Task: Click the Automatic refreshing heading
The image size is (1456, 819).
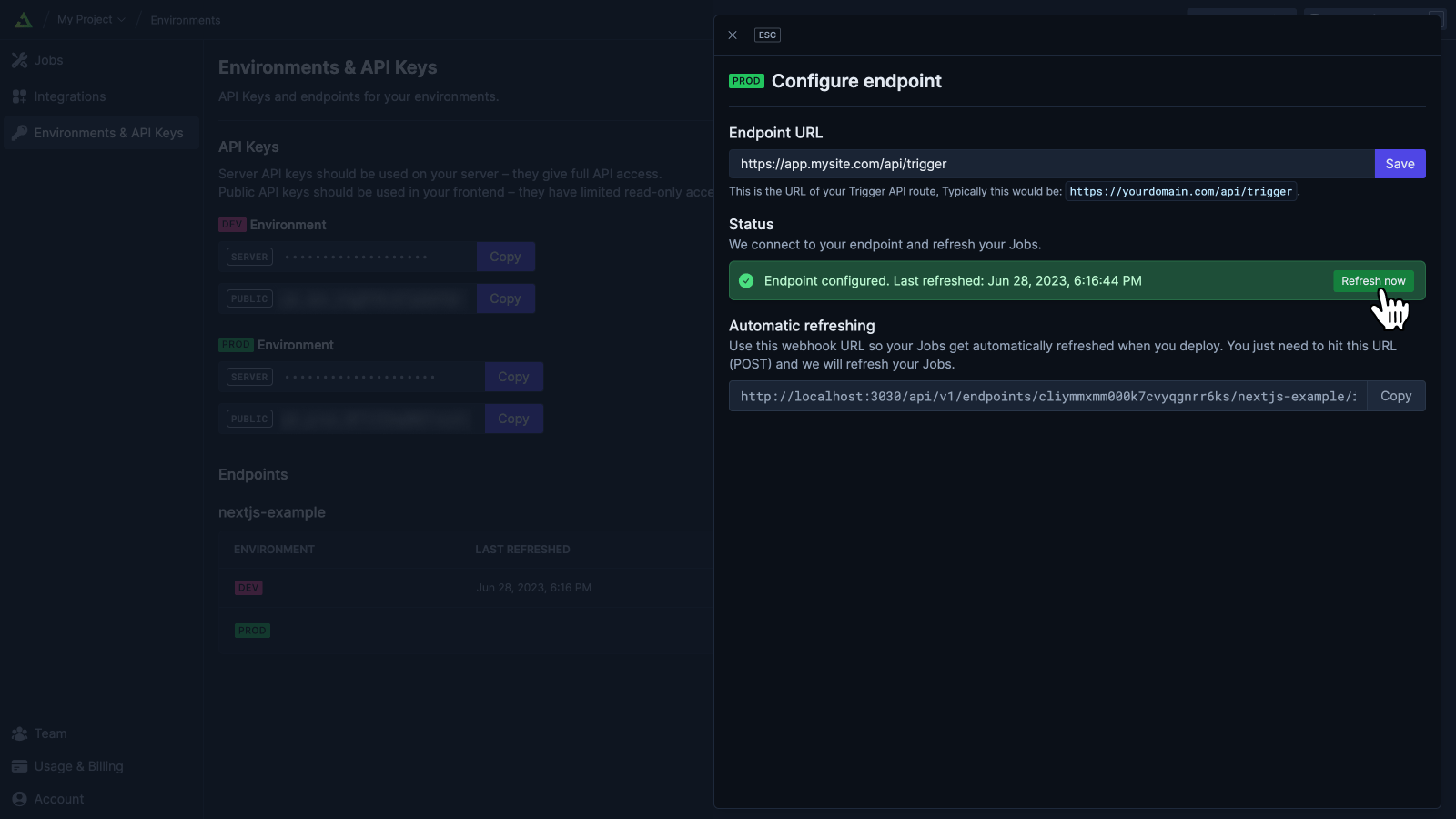Action: tap(802, 326)
